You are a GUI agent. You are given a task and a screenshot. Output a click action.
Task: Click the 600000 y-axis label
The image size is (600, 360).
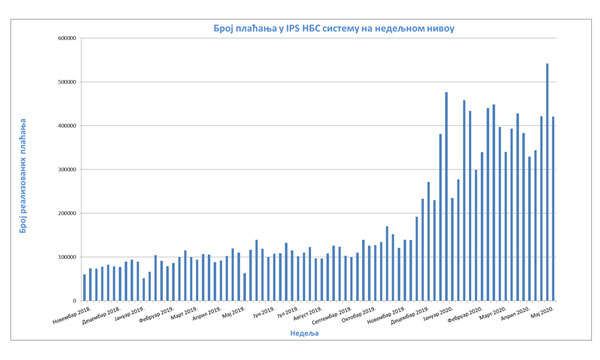(x=67, y=38)
